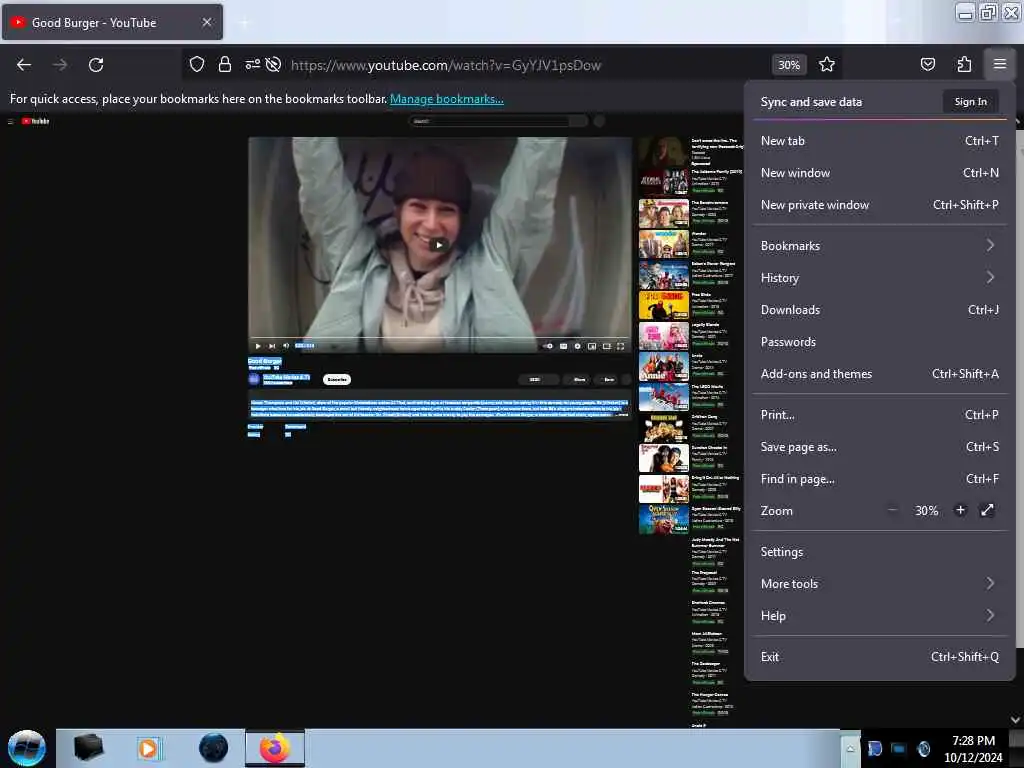Open Passwords from the menu

(880, 342)
